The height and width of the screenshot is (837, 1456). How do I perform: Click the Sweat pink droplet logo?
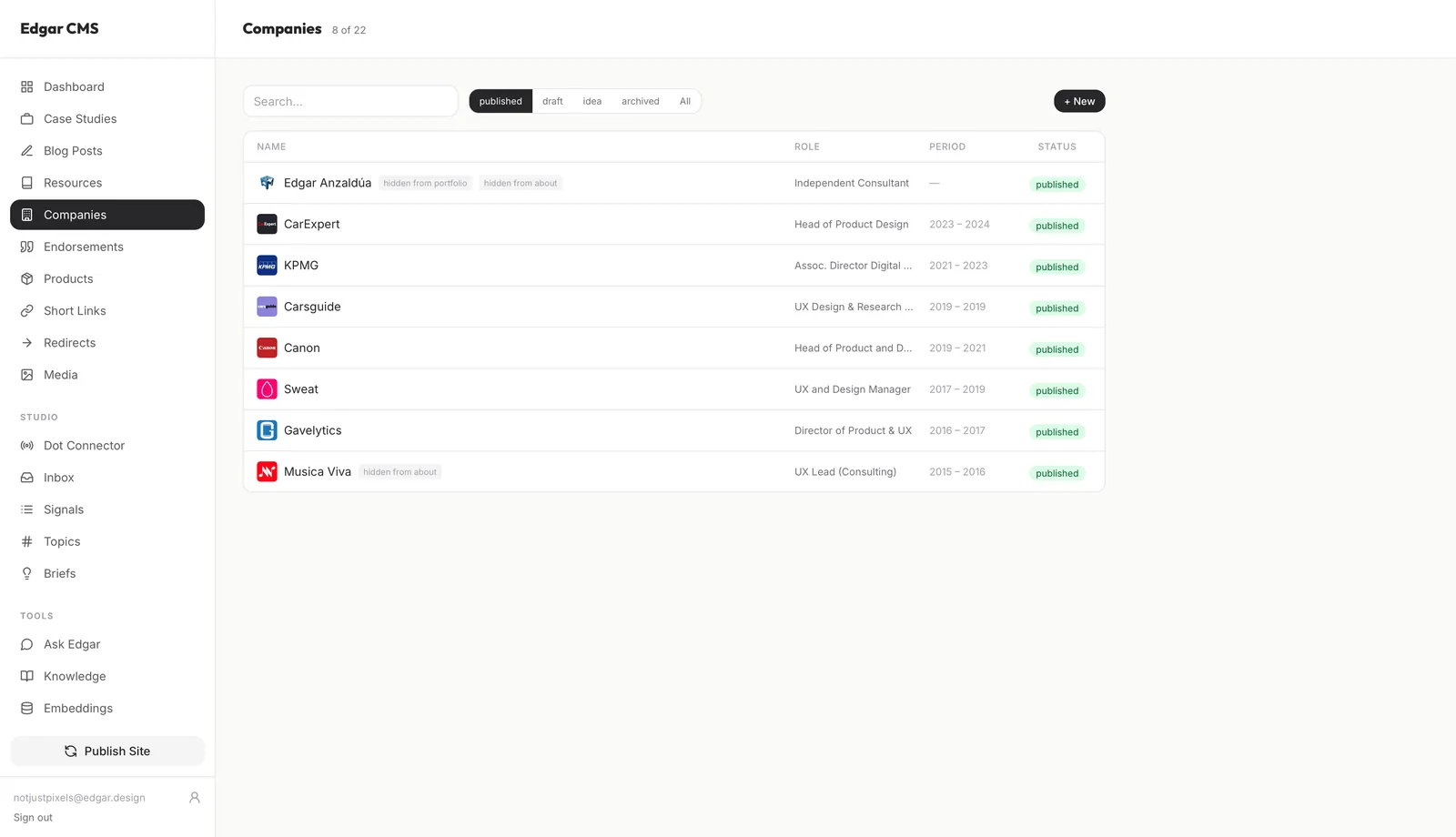point(267,389)
